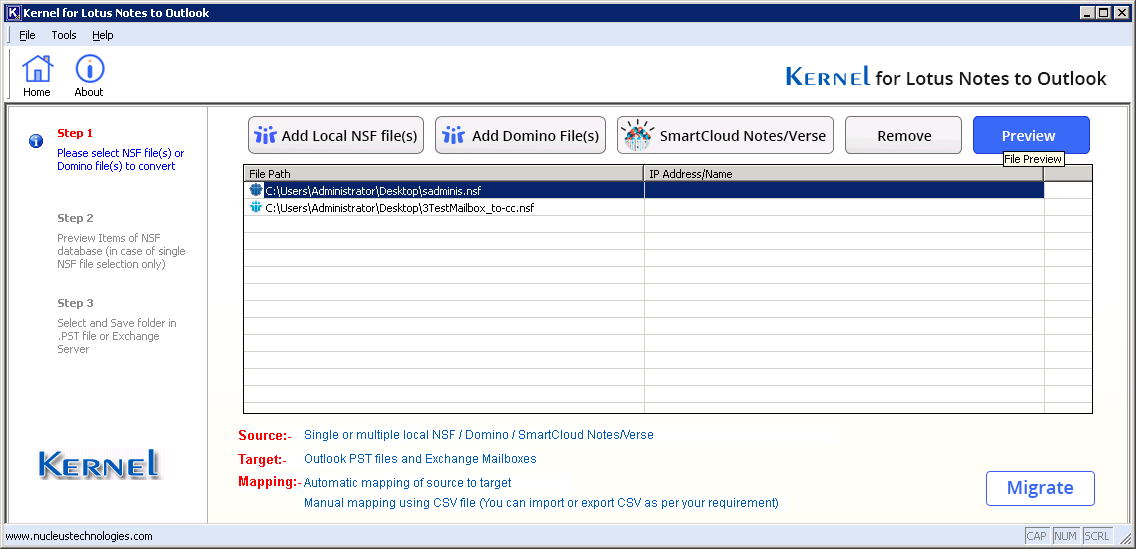
Task: Click the Kernel logo in sidebar
Action: tap(99, 464)
